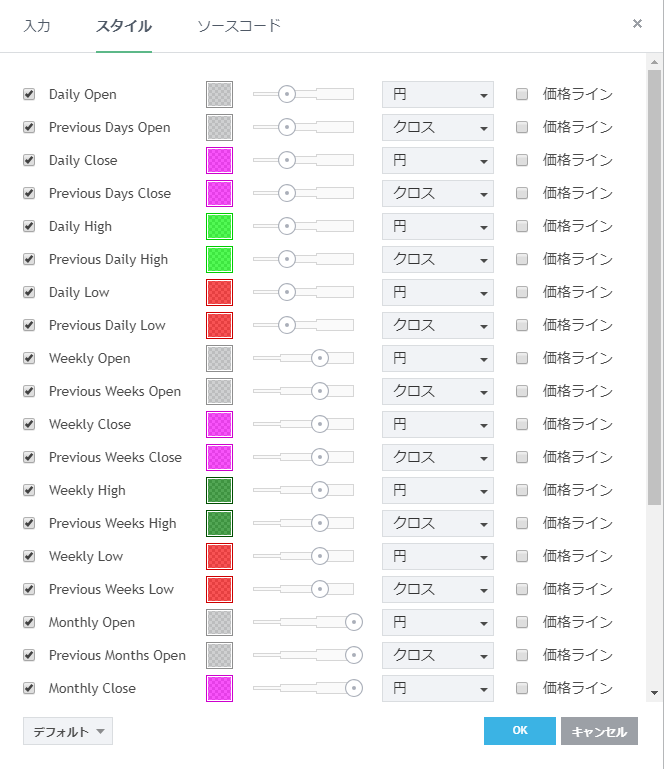Open the Monthly Close color swatch
The height and width of the screenshot is (769, 664).
pos(219,688)
